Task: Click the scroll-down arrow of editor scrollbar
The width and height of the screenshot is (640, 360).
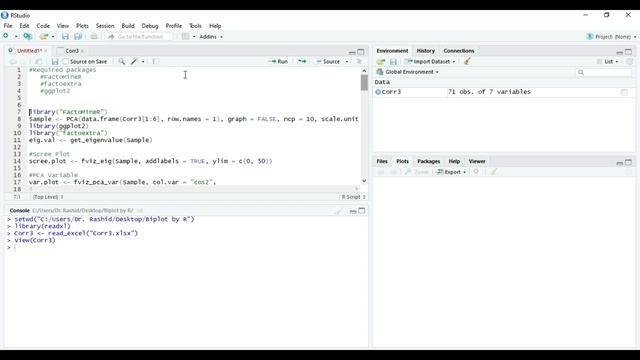Action: pyautogui.click(x=364, y=181)
